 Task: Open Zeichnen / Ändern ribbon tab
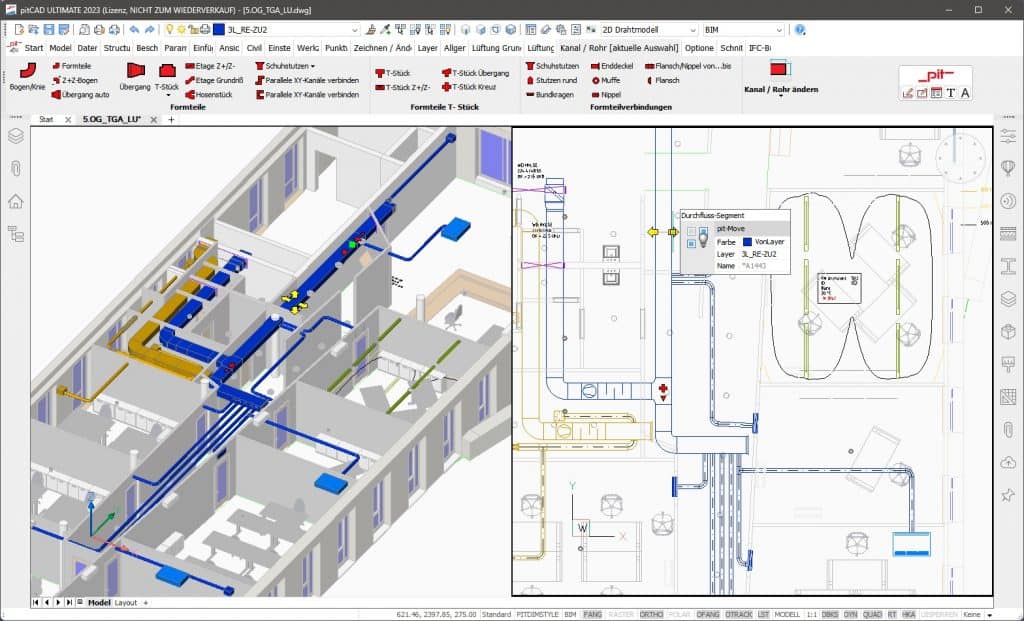pos(383,48)
